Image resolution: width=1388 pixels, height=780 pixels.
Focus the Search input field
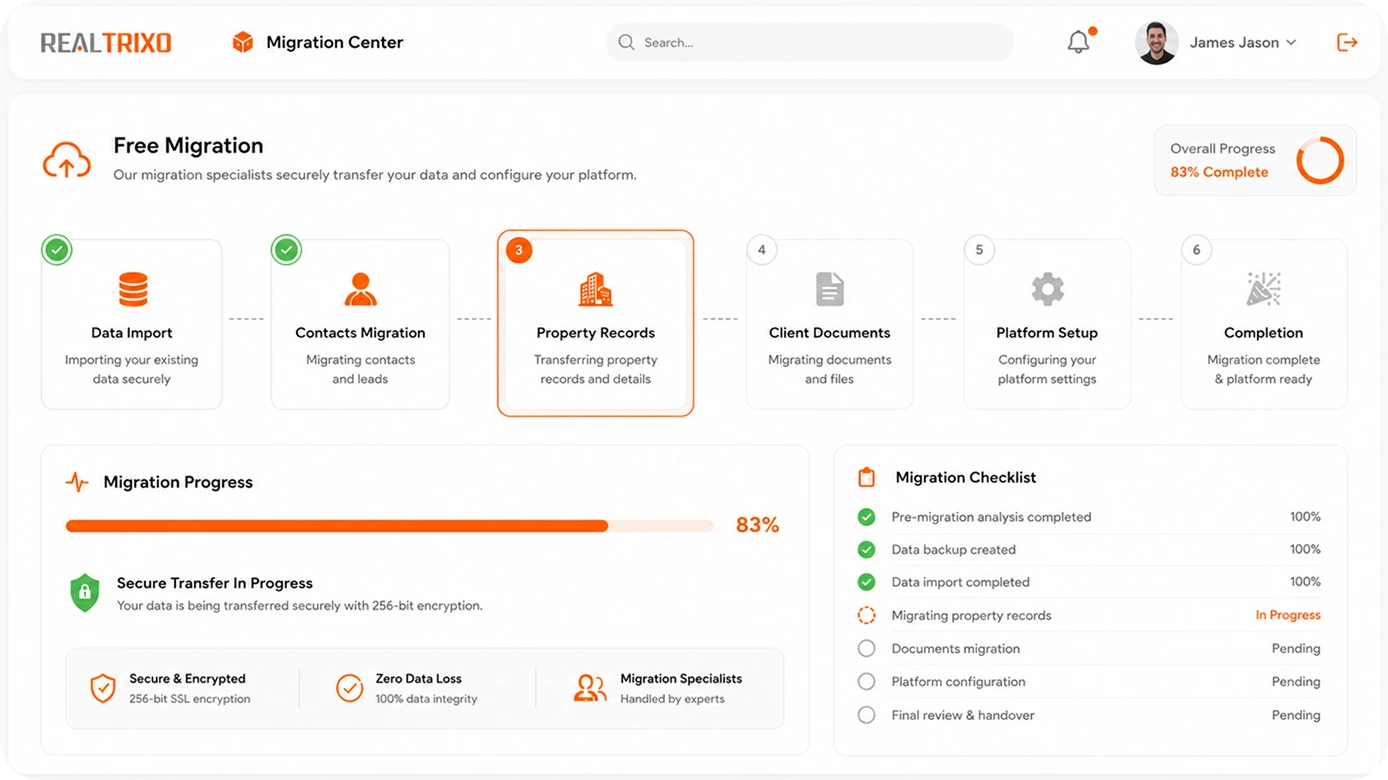pyautogui.click(x=809, y=42)
